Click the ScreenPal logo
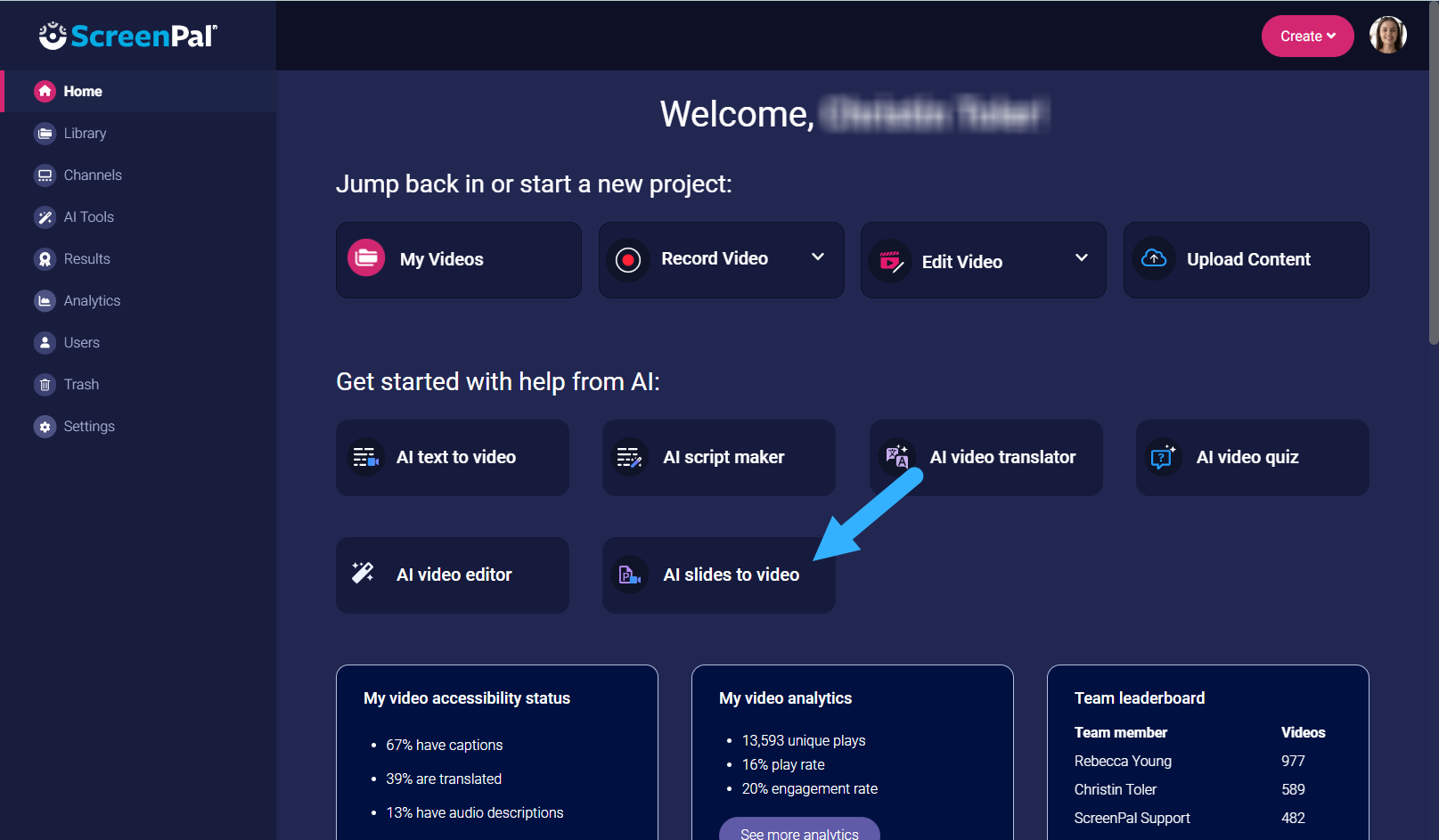1439x840 pixels. (x=128, y=36)
